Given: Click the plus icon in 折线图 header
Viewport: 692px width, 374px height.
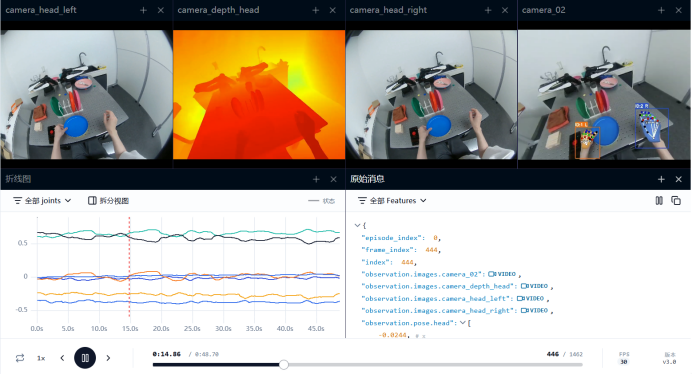Looking at the screenshot, I should click(x=316, y=179).
